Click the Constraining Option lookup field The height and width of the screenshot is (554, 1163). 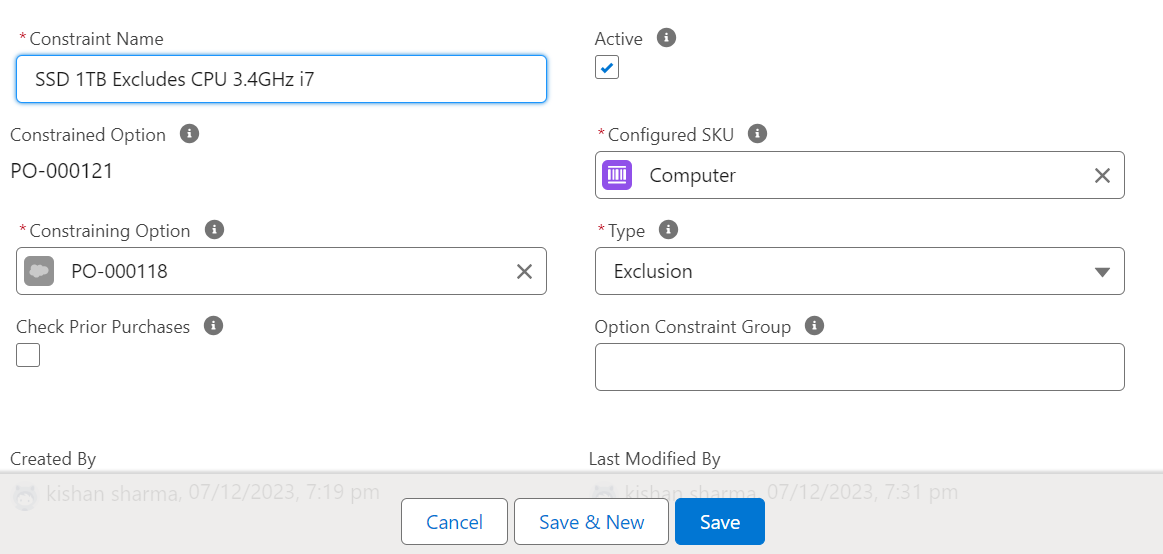click(x=290, y=271)
